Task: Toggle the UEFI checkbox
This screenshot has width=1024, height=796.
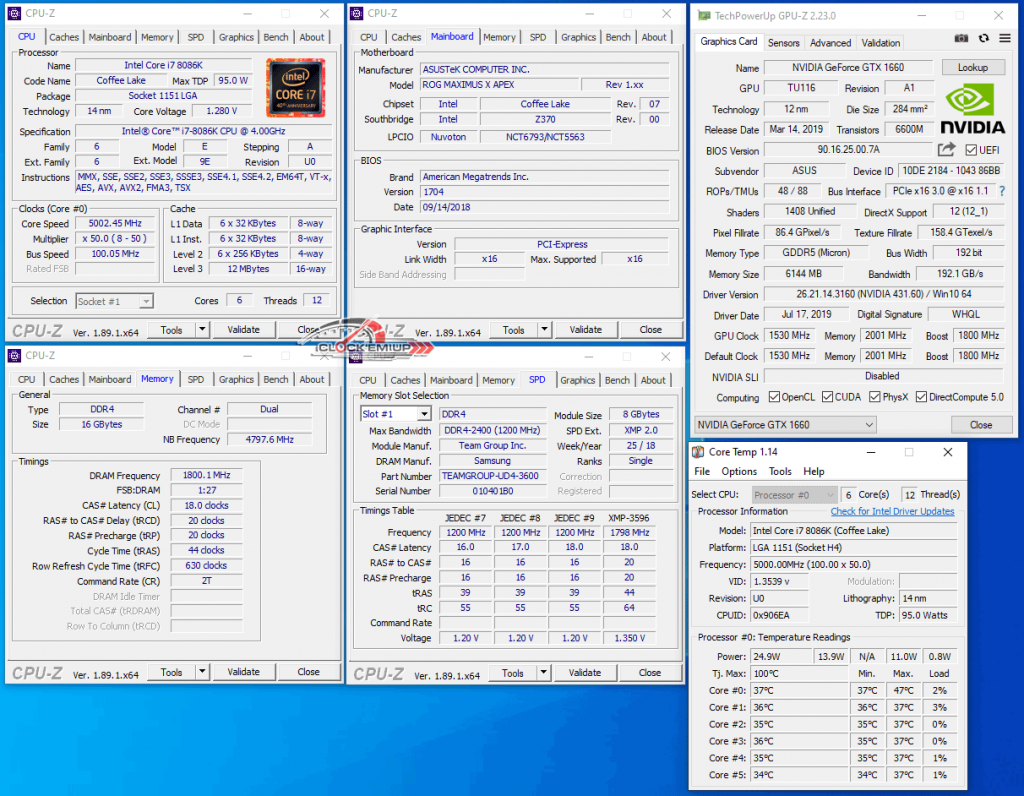Action: pos(970,150)
